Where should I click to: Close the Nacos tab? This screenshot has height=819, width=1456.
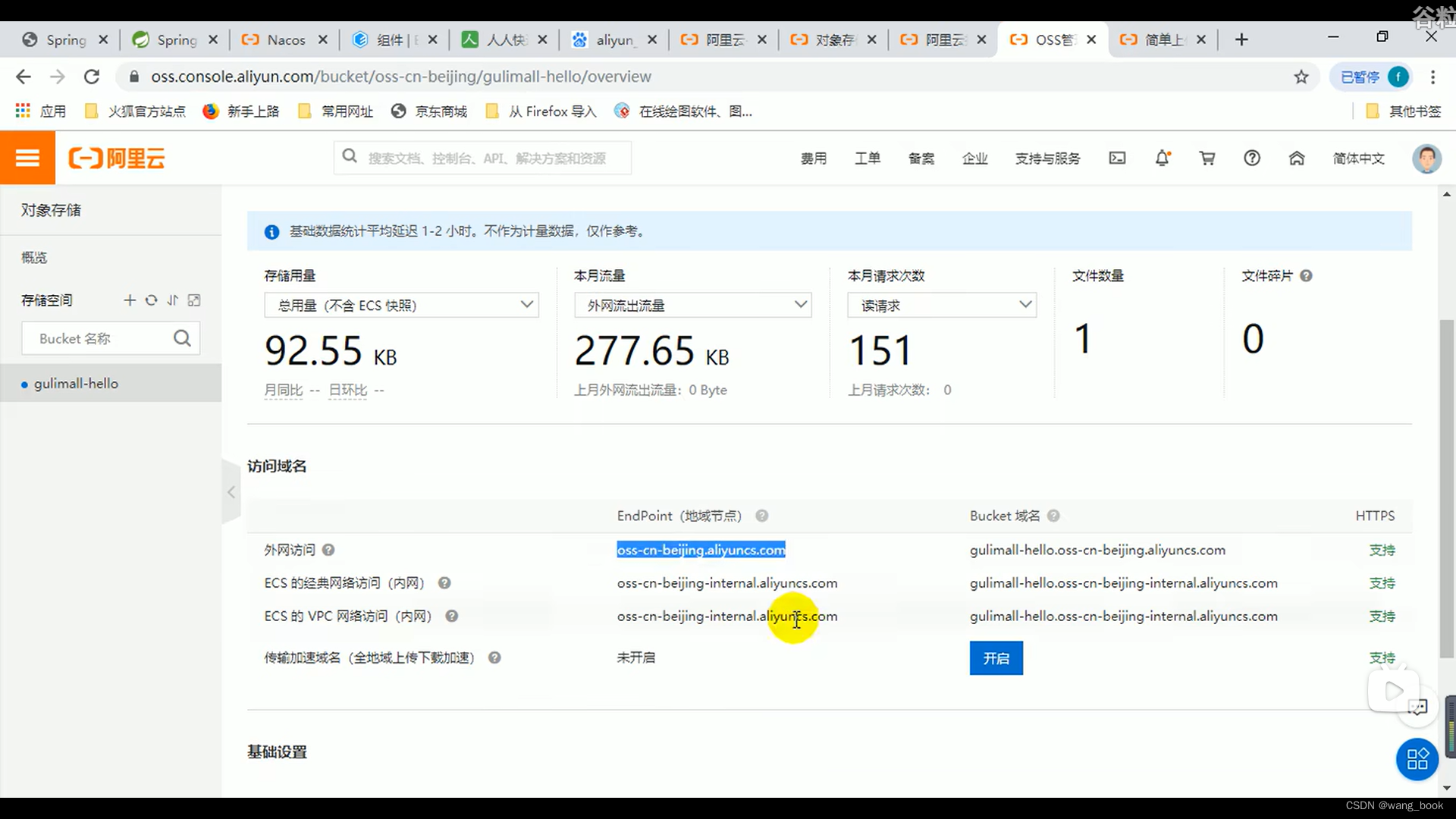322,39
